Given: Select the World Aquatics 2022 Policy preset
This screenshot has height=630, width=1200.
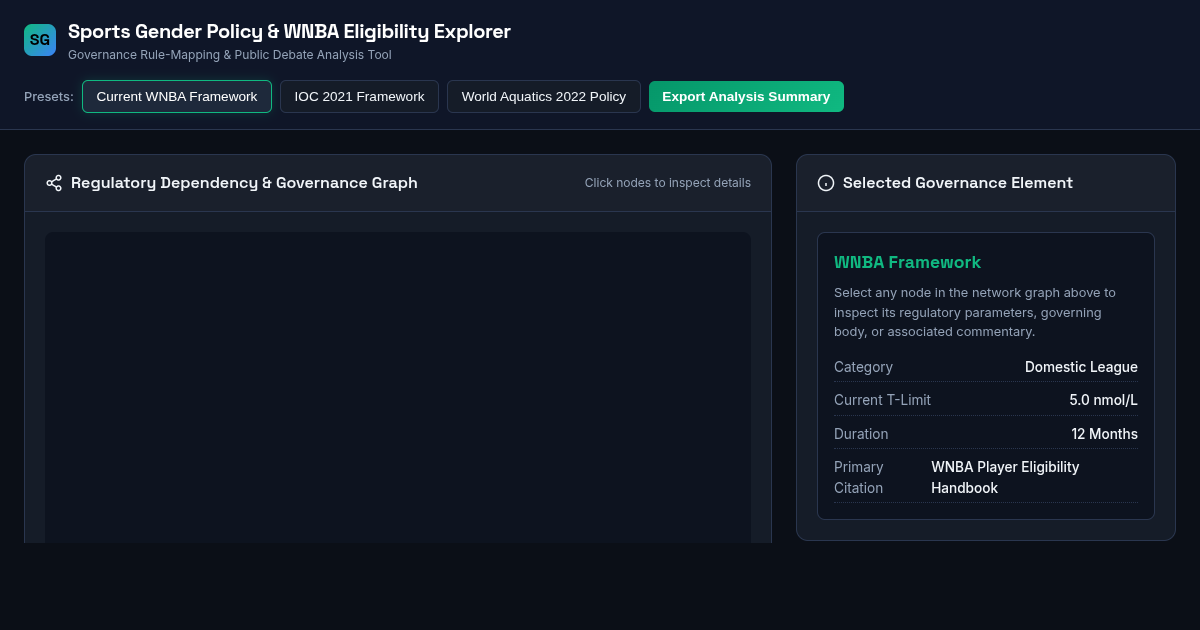Looking at the screenshot, I should 544,97.
